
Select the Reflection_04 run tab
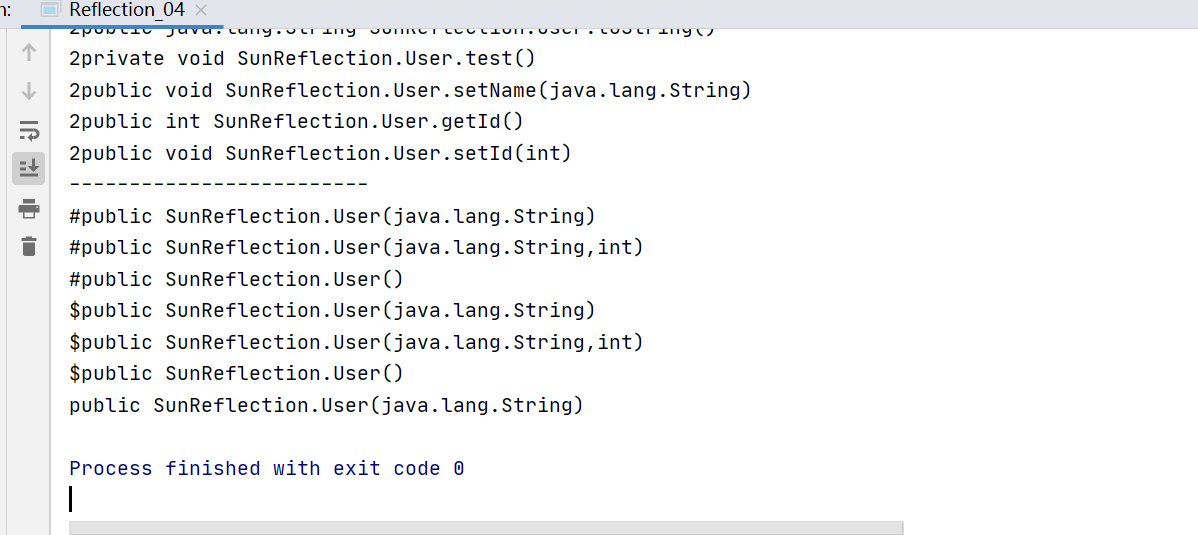(126, 11)
